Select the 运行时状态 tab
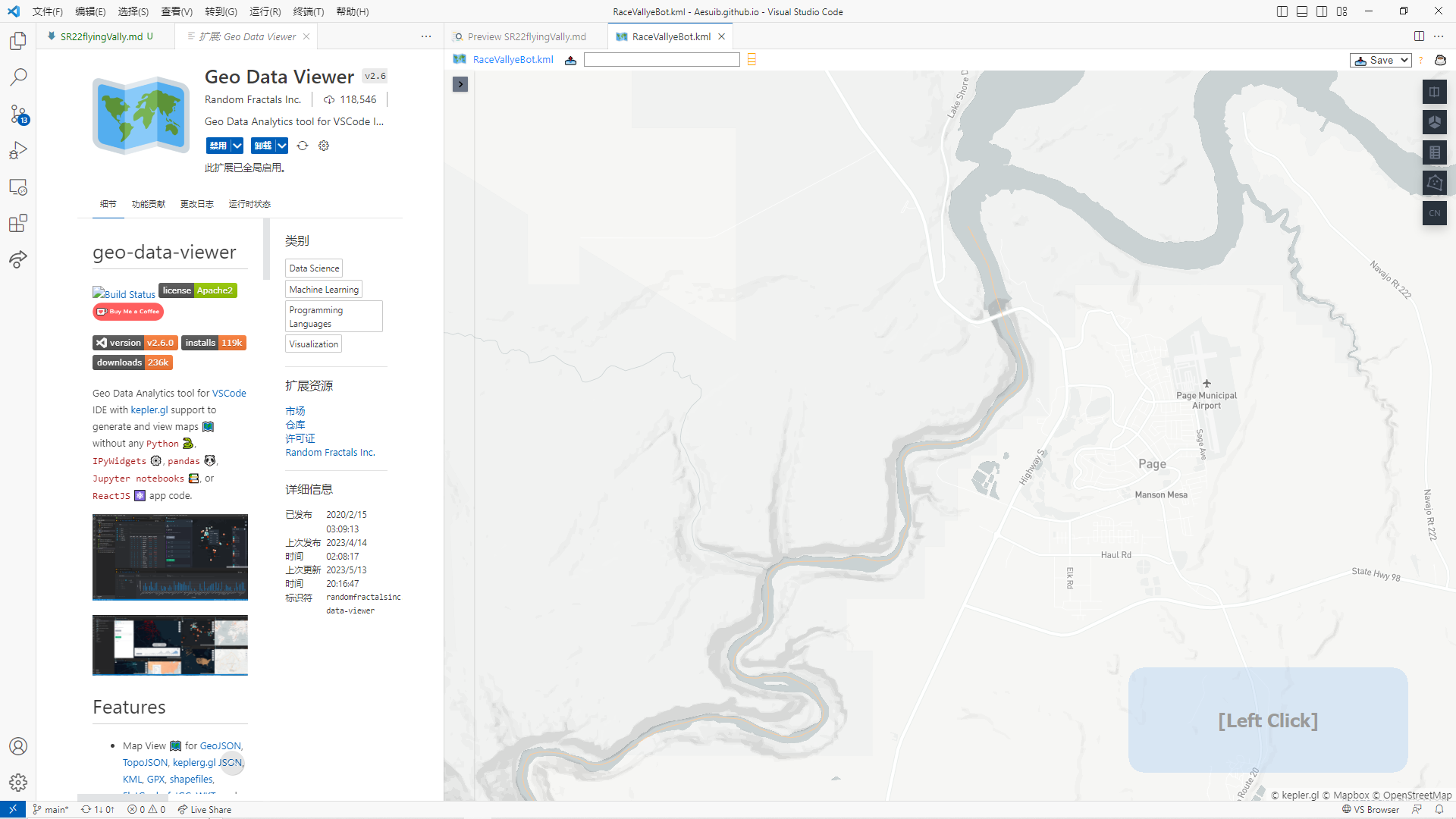Viewport: 1456px width, 819px height. [249, 204]
